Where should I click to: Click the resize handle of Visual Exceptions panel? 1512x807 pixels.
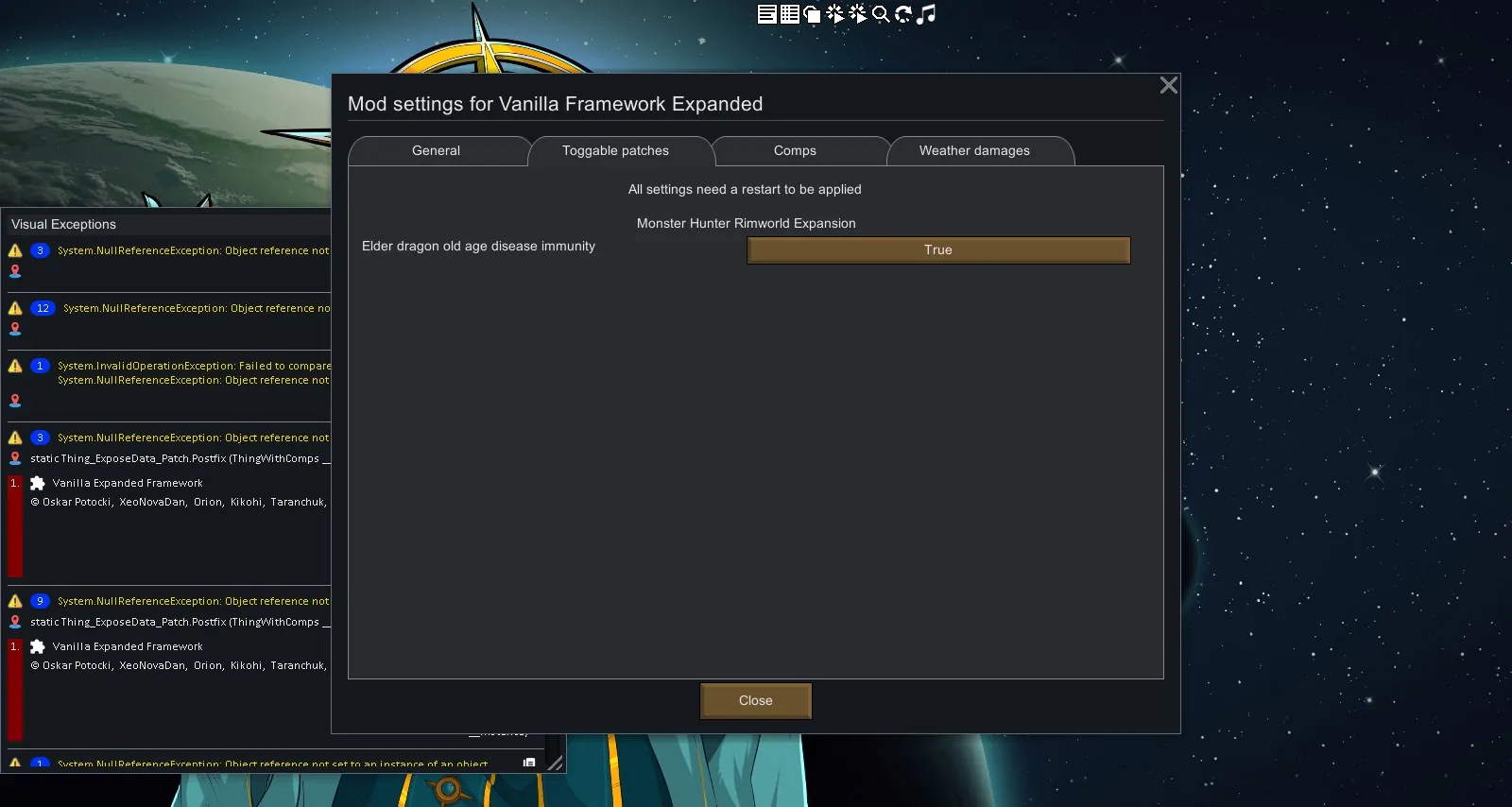(x=555, y=763)
